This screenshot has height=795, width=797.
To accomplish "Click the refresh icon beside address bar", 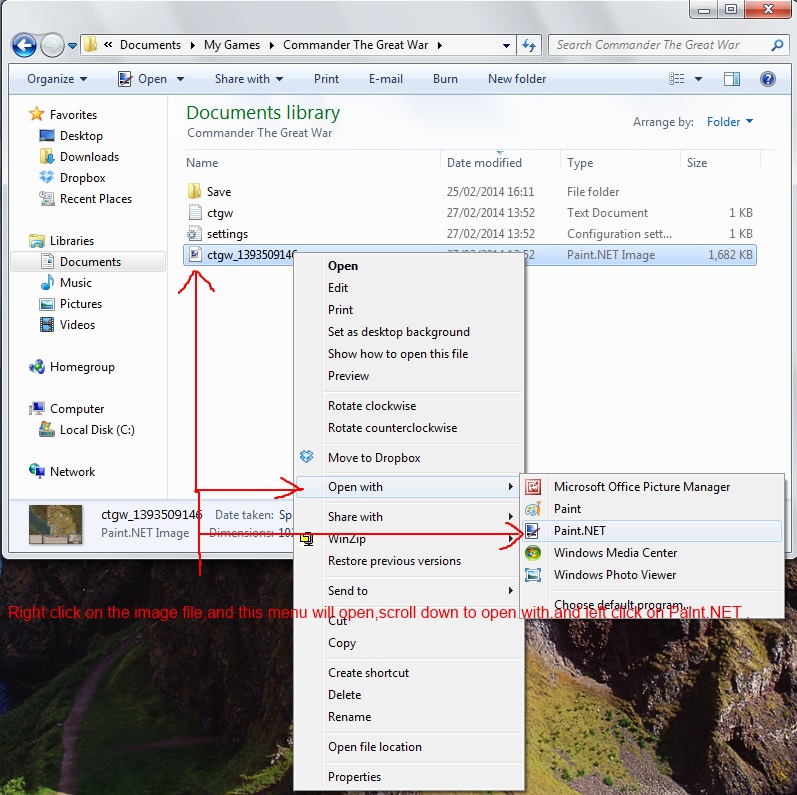I will 529,45.
